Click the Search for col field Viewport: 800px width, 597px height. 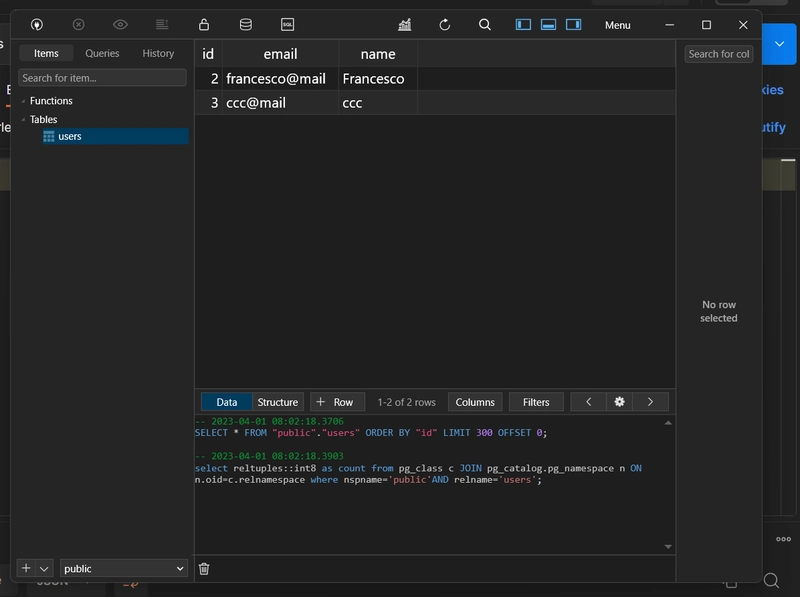(x=719, y=54)
